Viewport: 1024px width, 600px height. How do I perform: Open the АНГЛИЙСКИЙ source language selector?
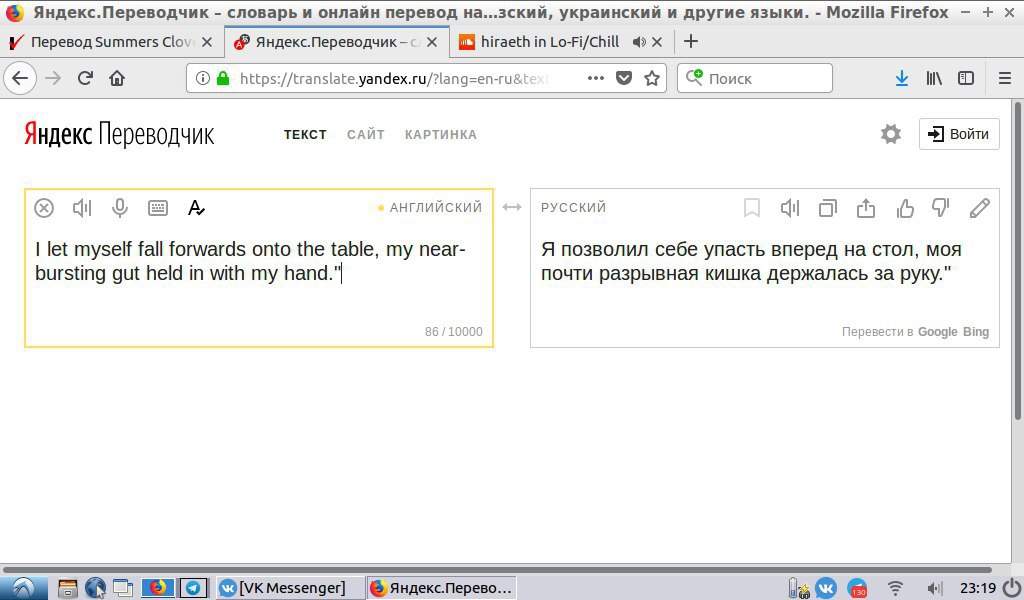pyautogui.click(x=436, y=208)
